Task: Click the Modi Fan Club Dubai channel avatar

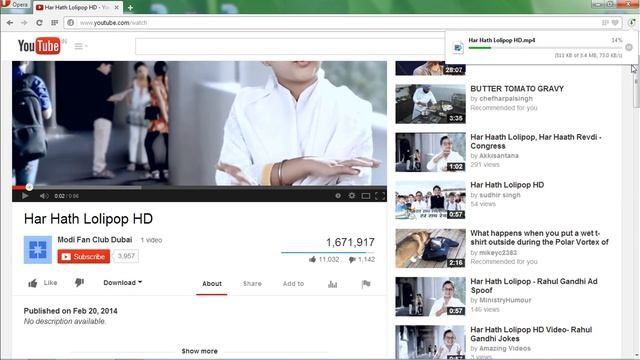Action: coord(38,250)
